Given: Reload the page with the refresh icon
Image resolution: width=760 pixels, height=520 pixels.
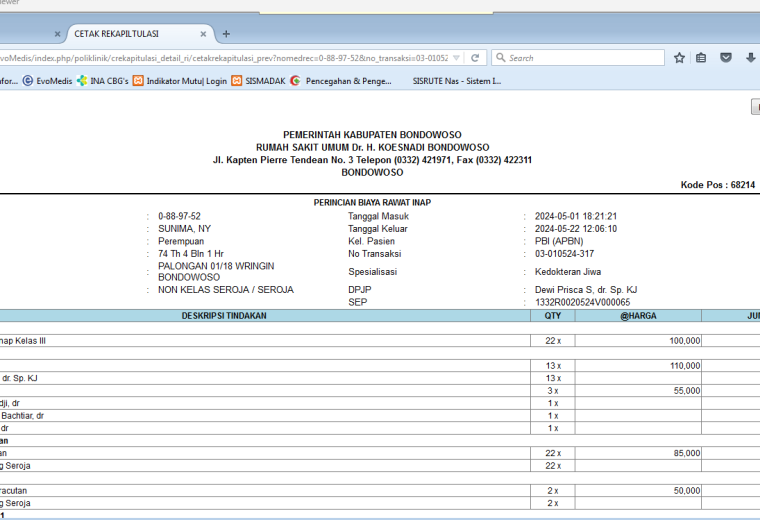Looking at the screenshot, I should [x=475, y=58].
